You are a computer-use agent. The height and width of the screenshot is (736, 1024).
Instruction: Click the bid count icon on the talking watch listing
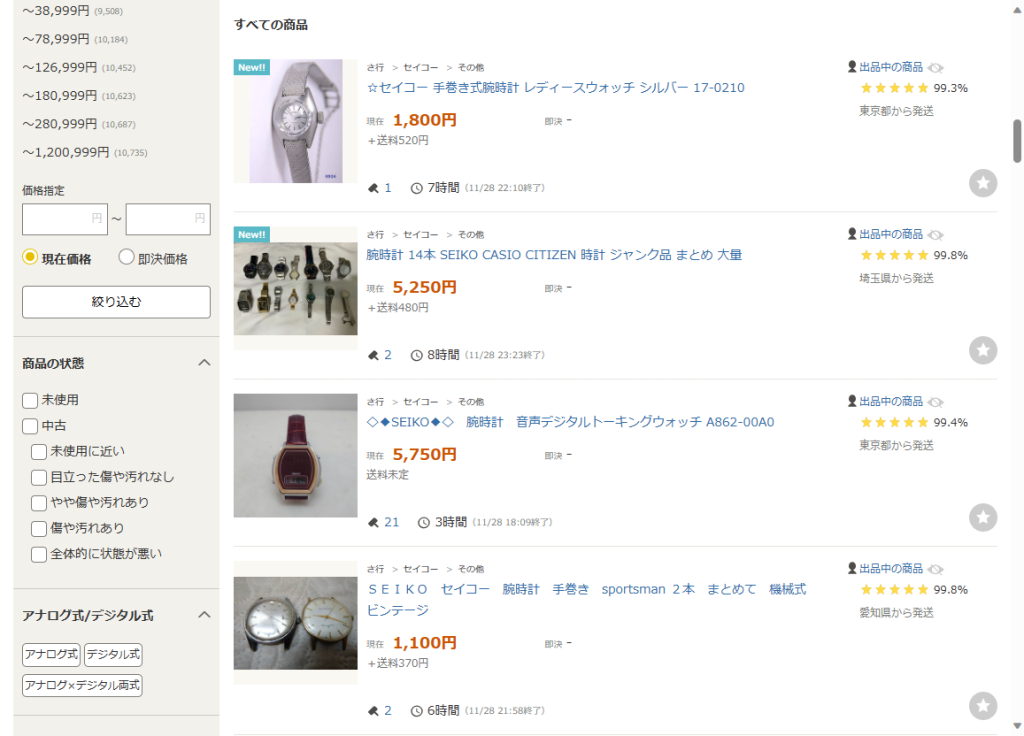coord(374,522)
